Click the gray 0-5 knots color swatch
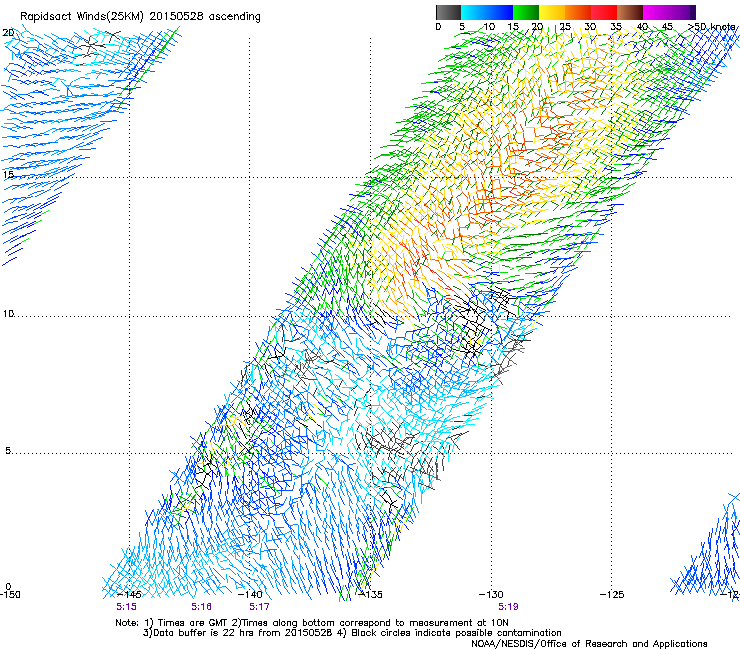Viewport: 740px width, 650px height. (x=448, y=12)
